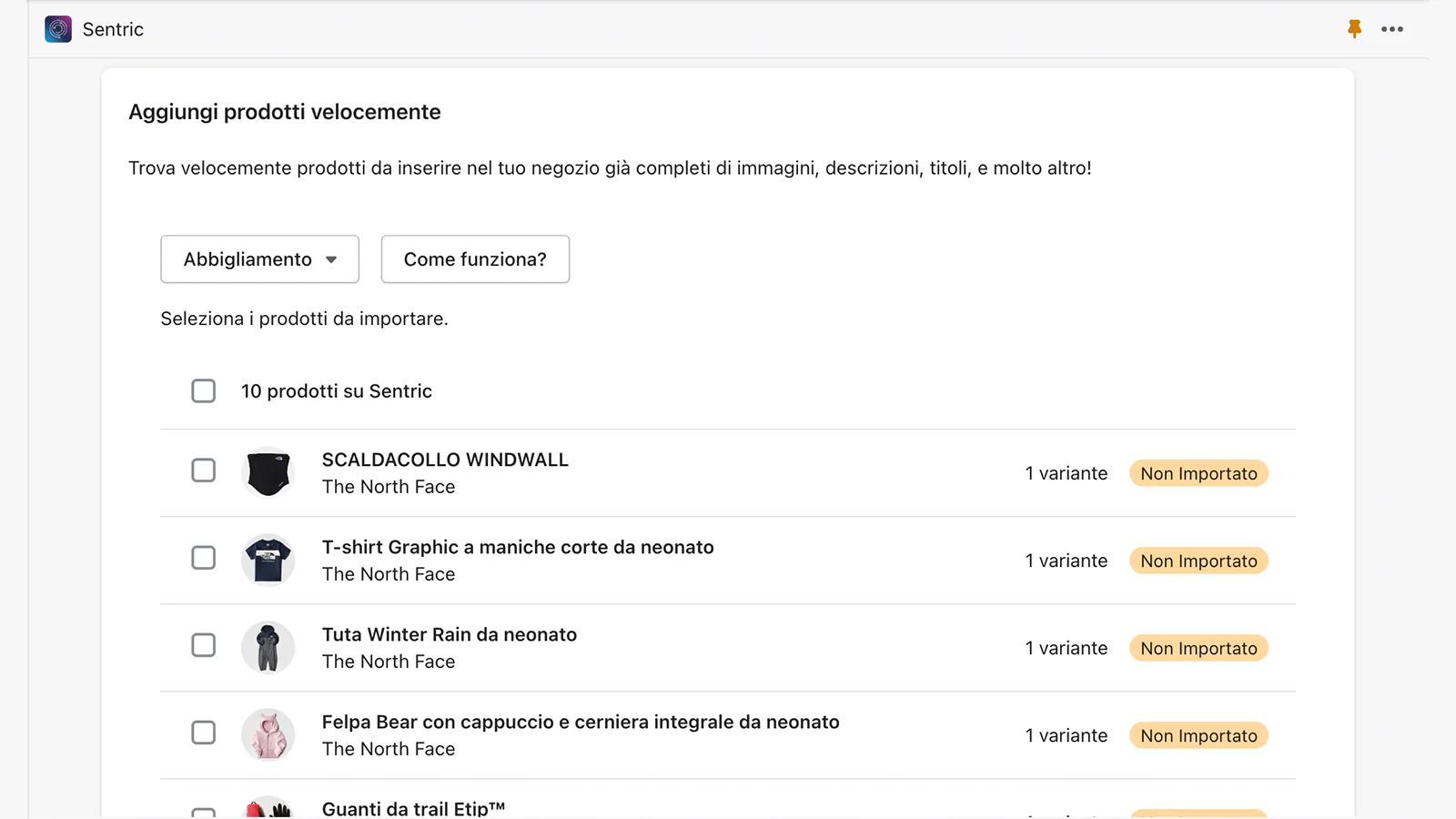Click the Aggiungi prodotti velocemente heading
Screen dimensions: 1456x819
coord(285,112)
